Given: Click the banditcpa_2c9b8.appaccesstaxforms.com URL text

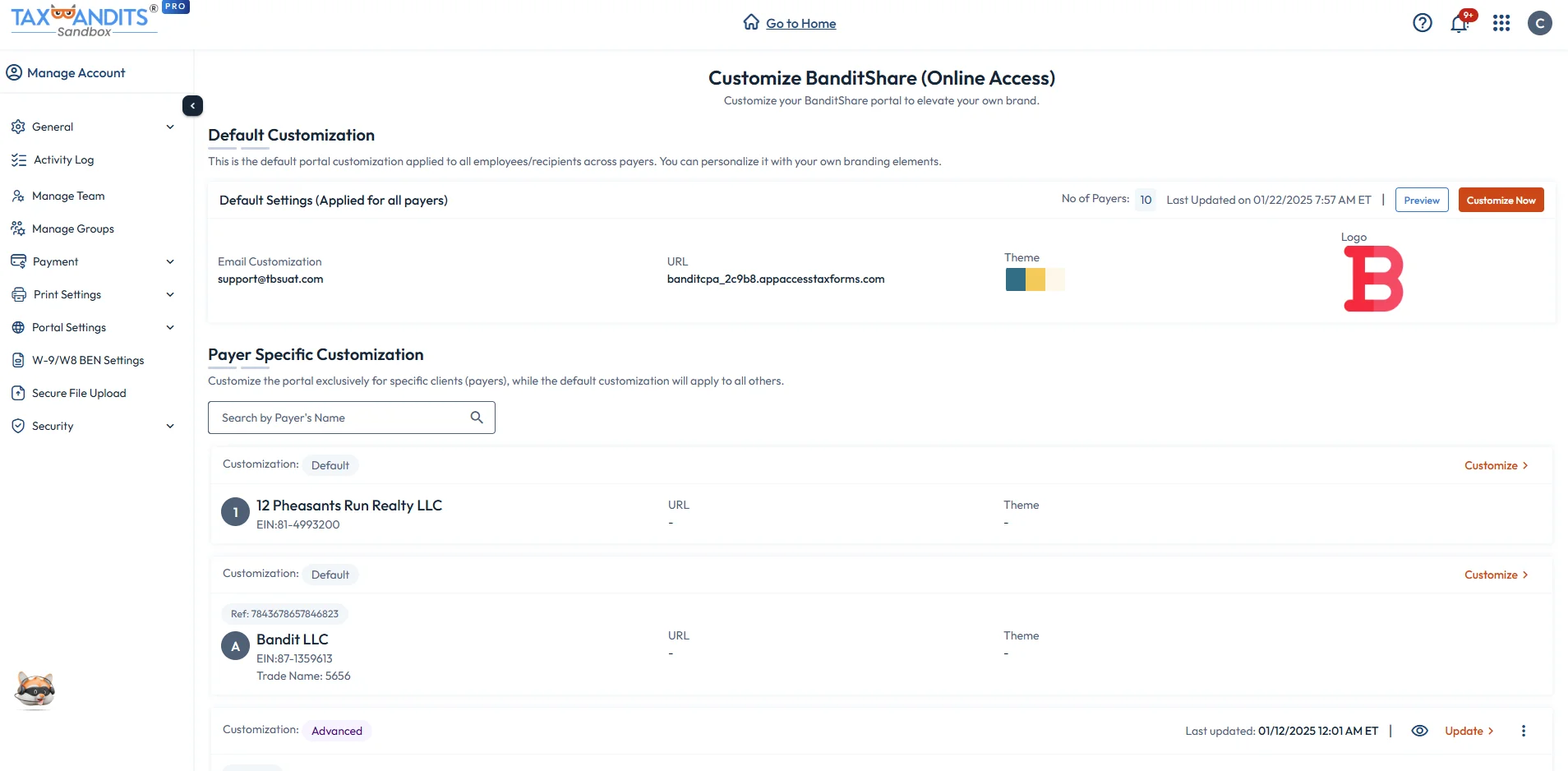Looking at the screenshot, I should click(776, 279).
